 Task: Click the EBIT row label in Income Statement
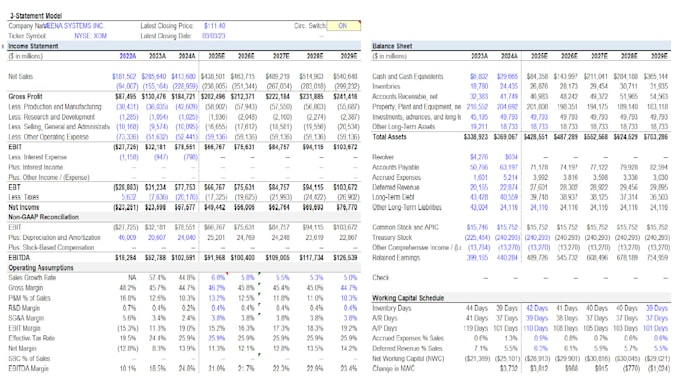click(x=15, y=147)
